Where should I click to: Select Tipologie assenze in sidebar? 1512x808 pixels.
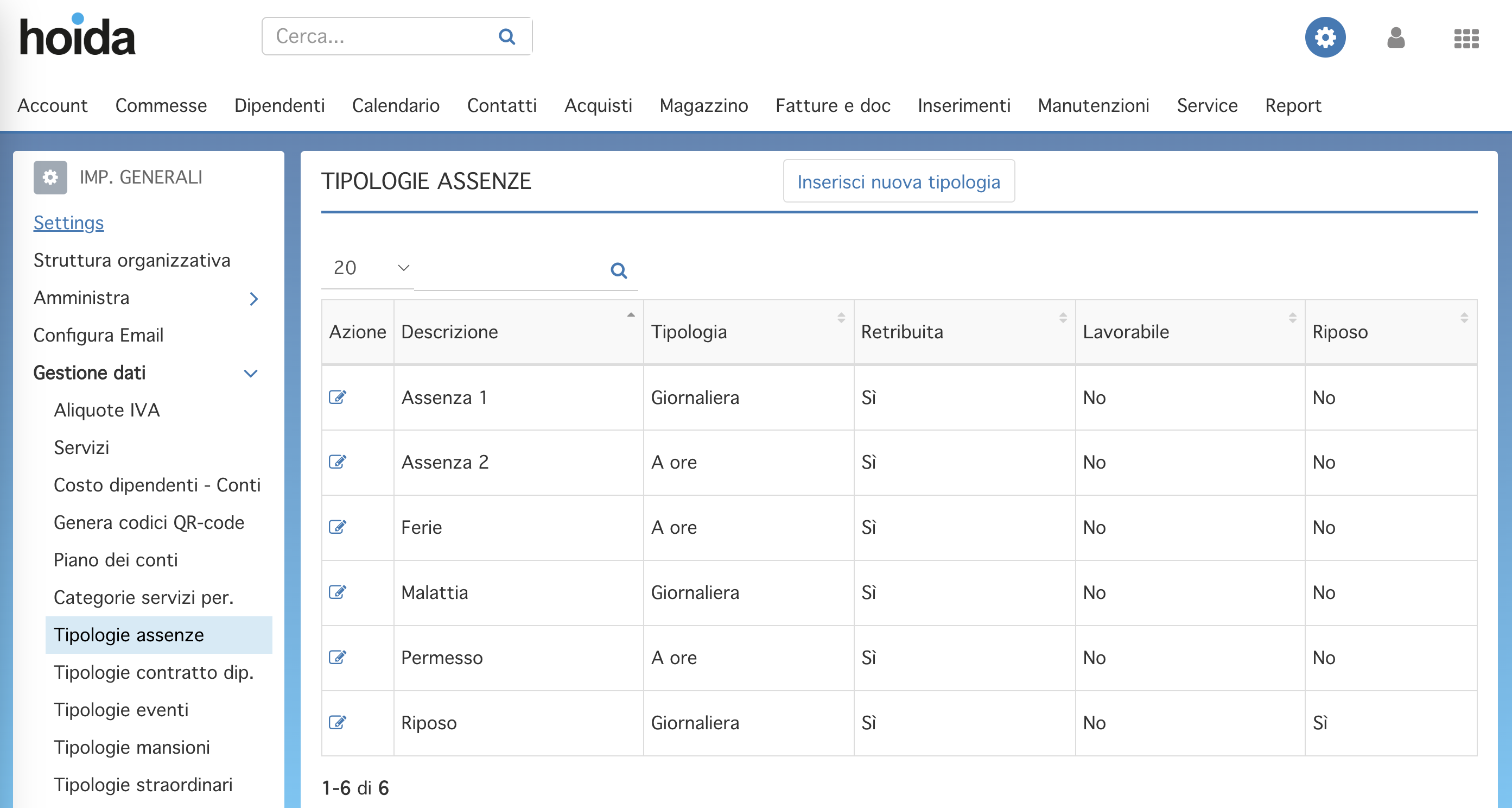tap(158, 635)
